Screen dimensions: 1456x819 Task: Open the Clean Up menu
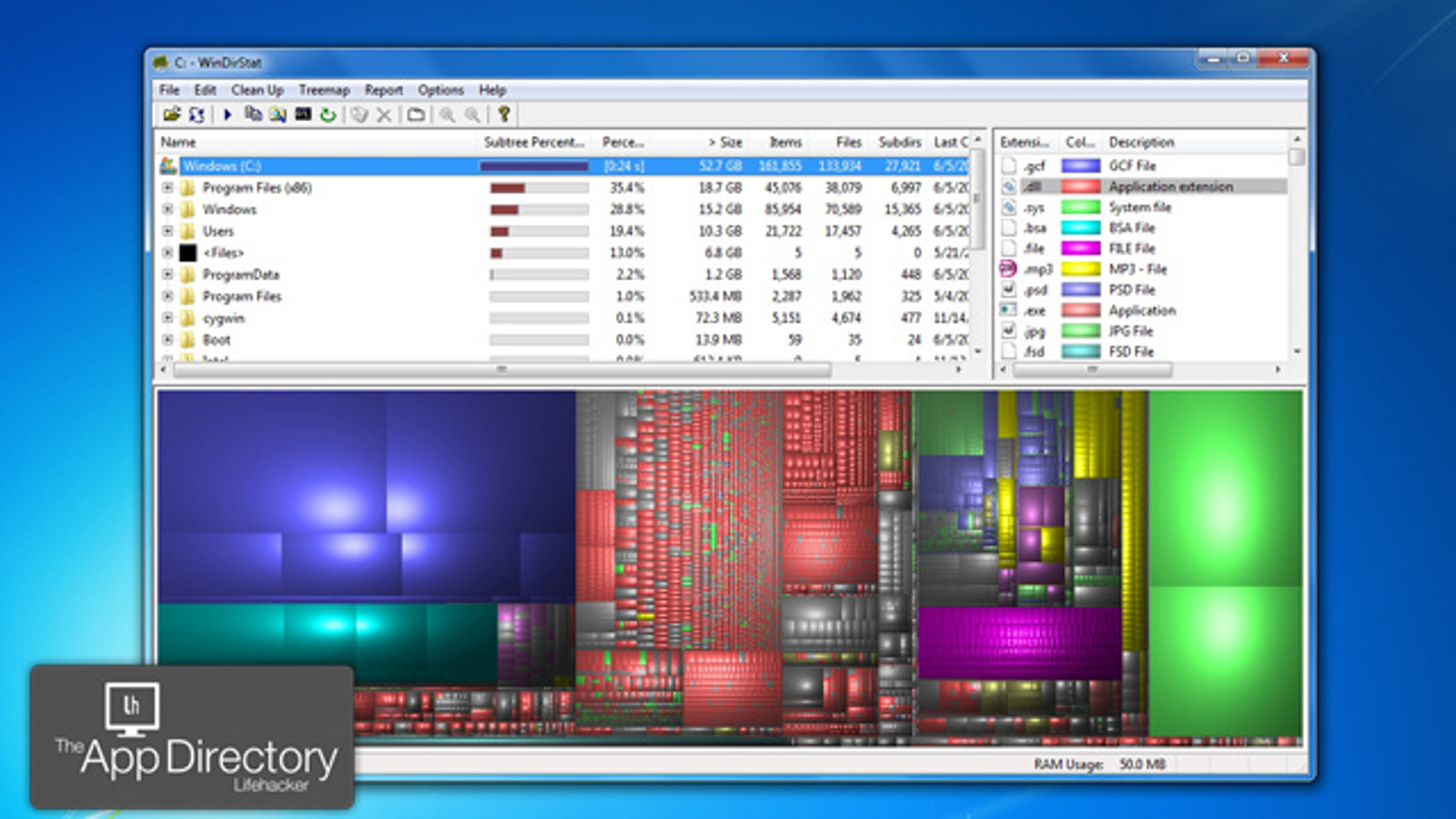click(258, 90)
